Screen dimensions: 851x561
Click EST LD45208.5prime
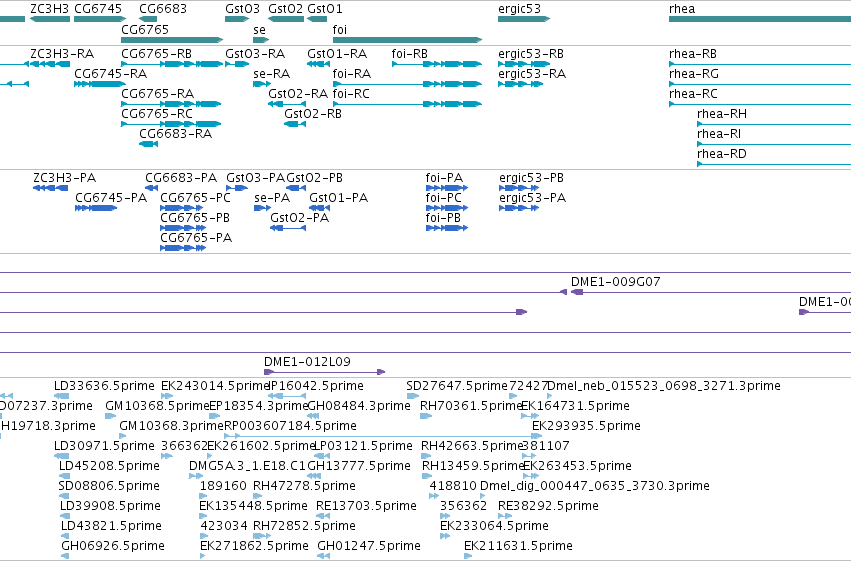click(109, 467)
